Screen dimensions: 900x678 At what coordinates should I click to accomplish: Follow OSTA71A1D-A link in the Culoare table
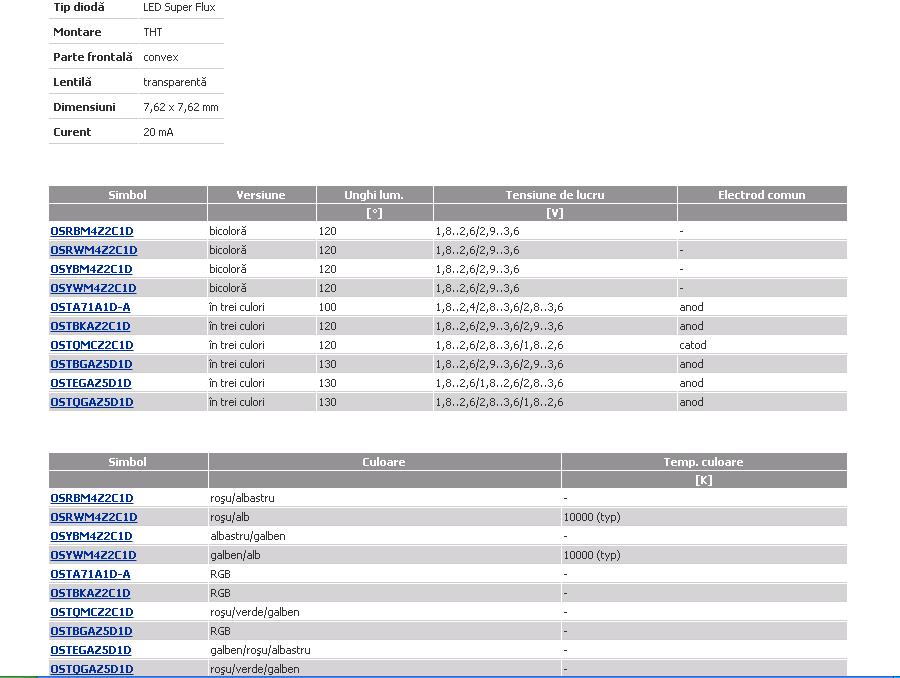tap(90, 574)
